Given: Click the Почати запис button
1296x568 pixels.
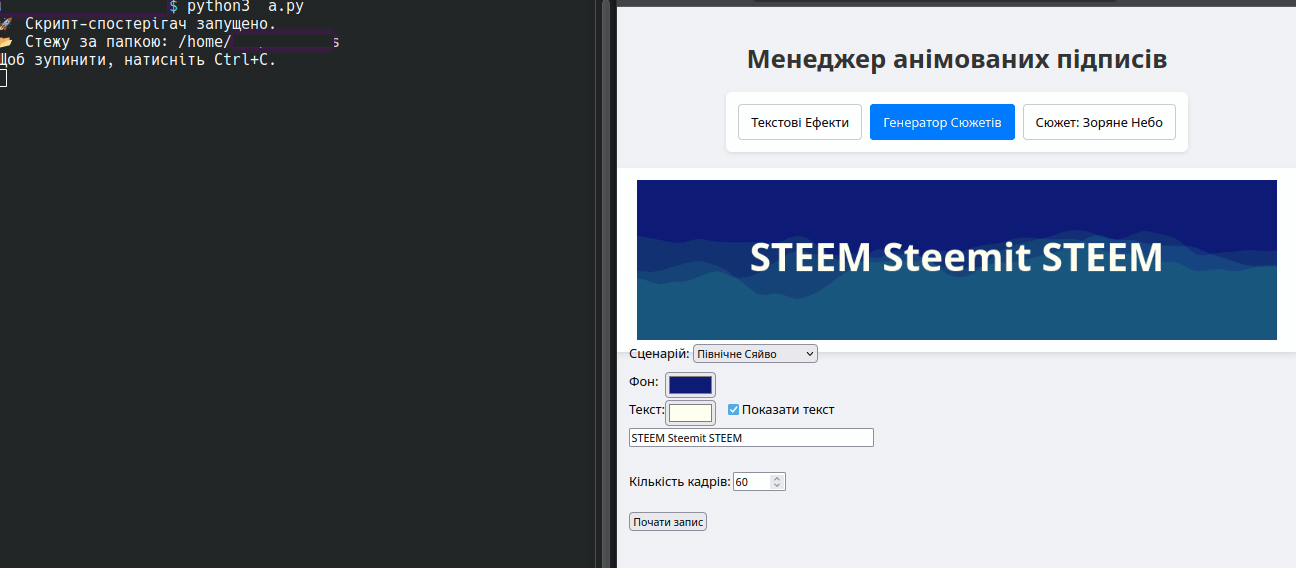Looking at the screenshot, I should coord(668,522).
